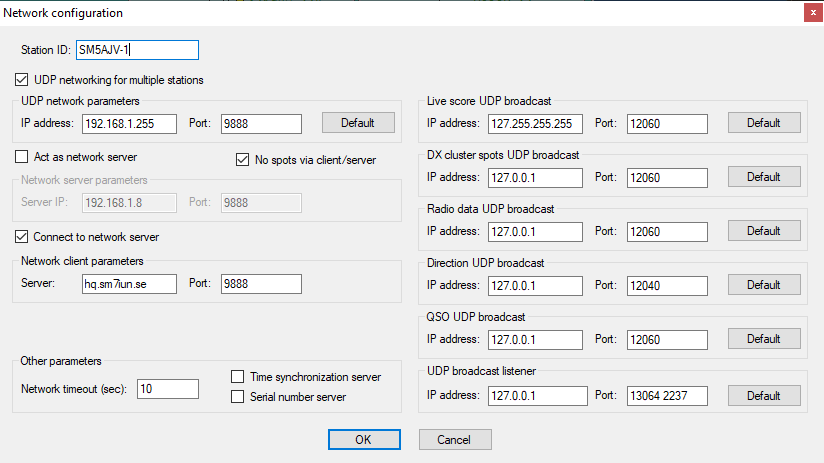The image size is (824, 463).
Task: Cancel the network configuration dialog
Action: tap(455, 439)
